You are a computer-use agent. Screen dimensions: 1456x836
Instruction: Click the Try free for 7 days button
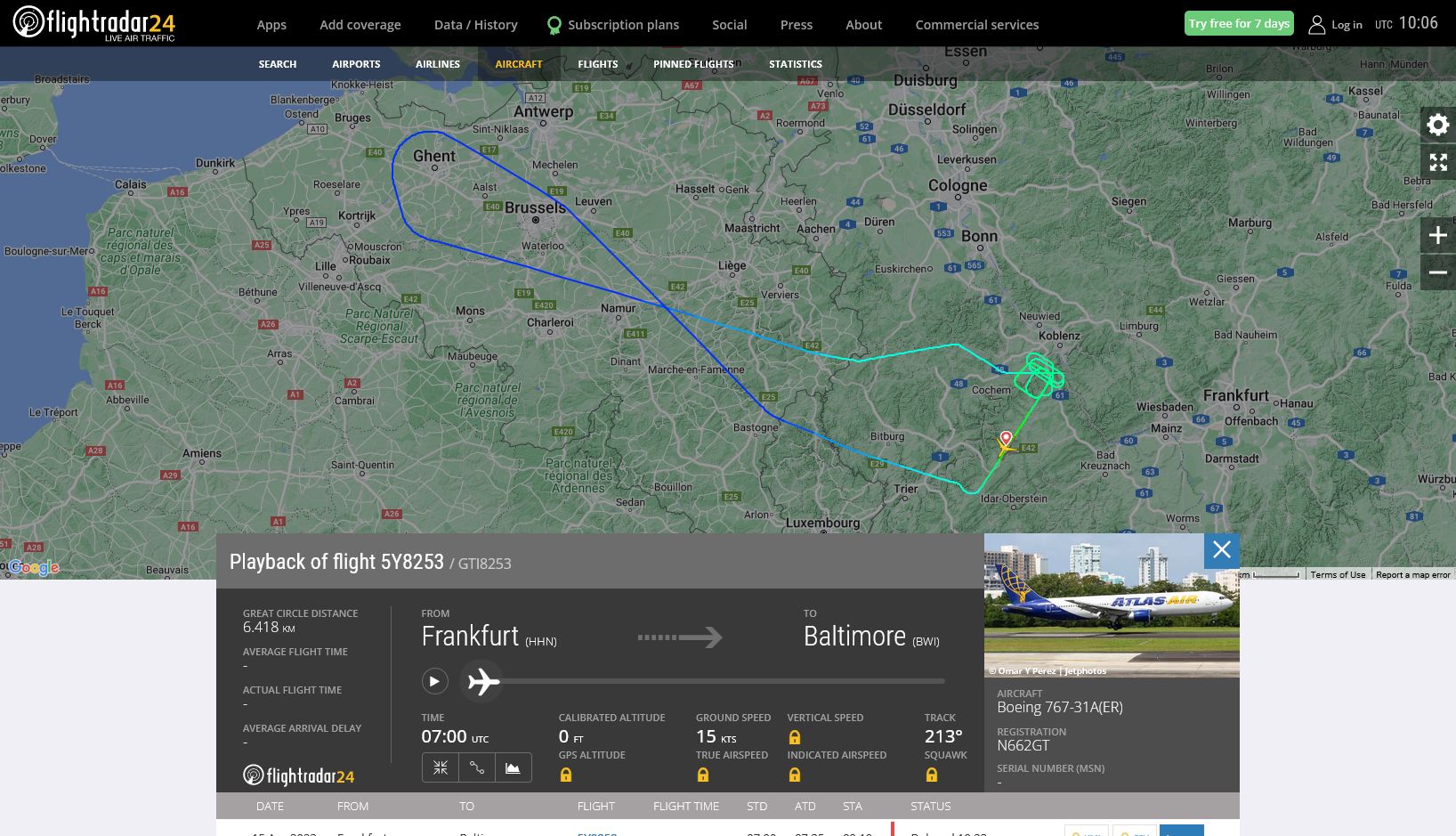pos(1239,24)
